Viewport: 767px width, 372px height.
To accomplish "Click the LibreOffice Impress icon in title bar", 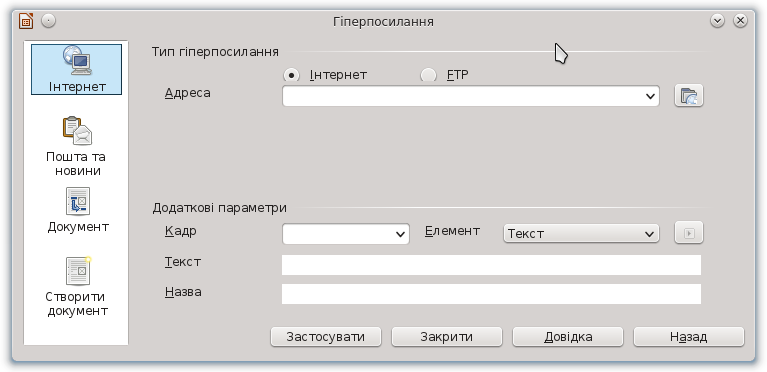I will coord(26,21).
